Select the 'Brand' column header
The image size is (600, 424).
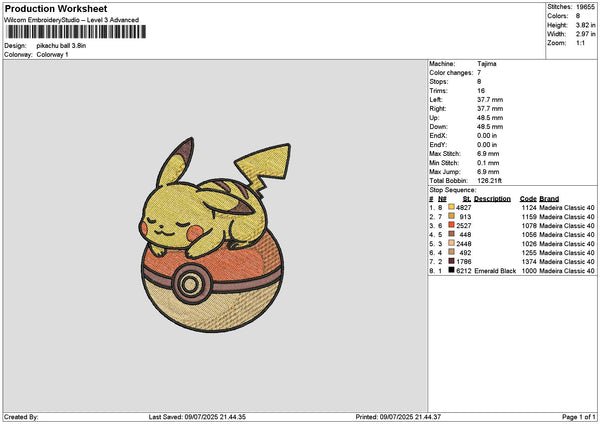(x=549, y=199)
